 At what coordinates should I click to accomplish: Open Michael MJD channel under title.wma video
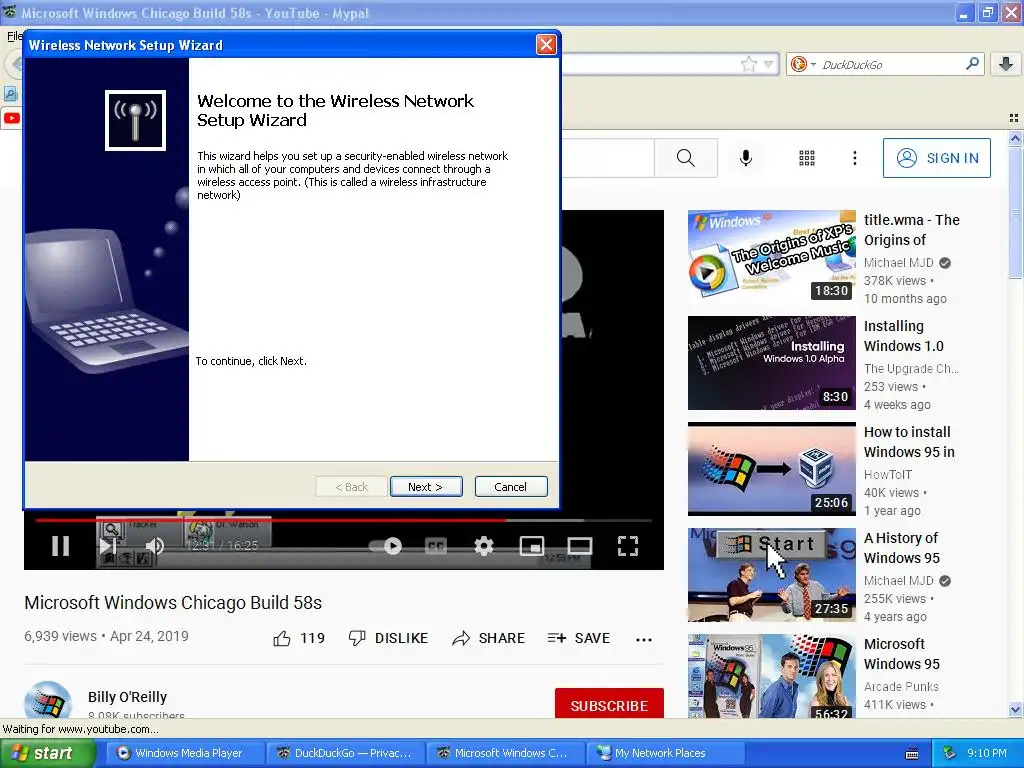[x=899, y=263]
